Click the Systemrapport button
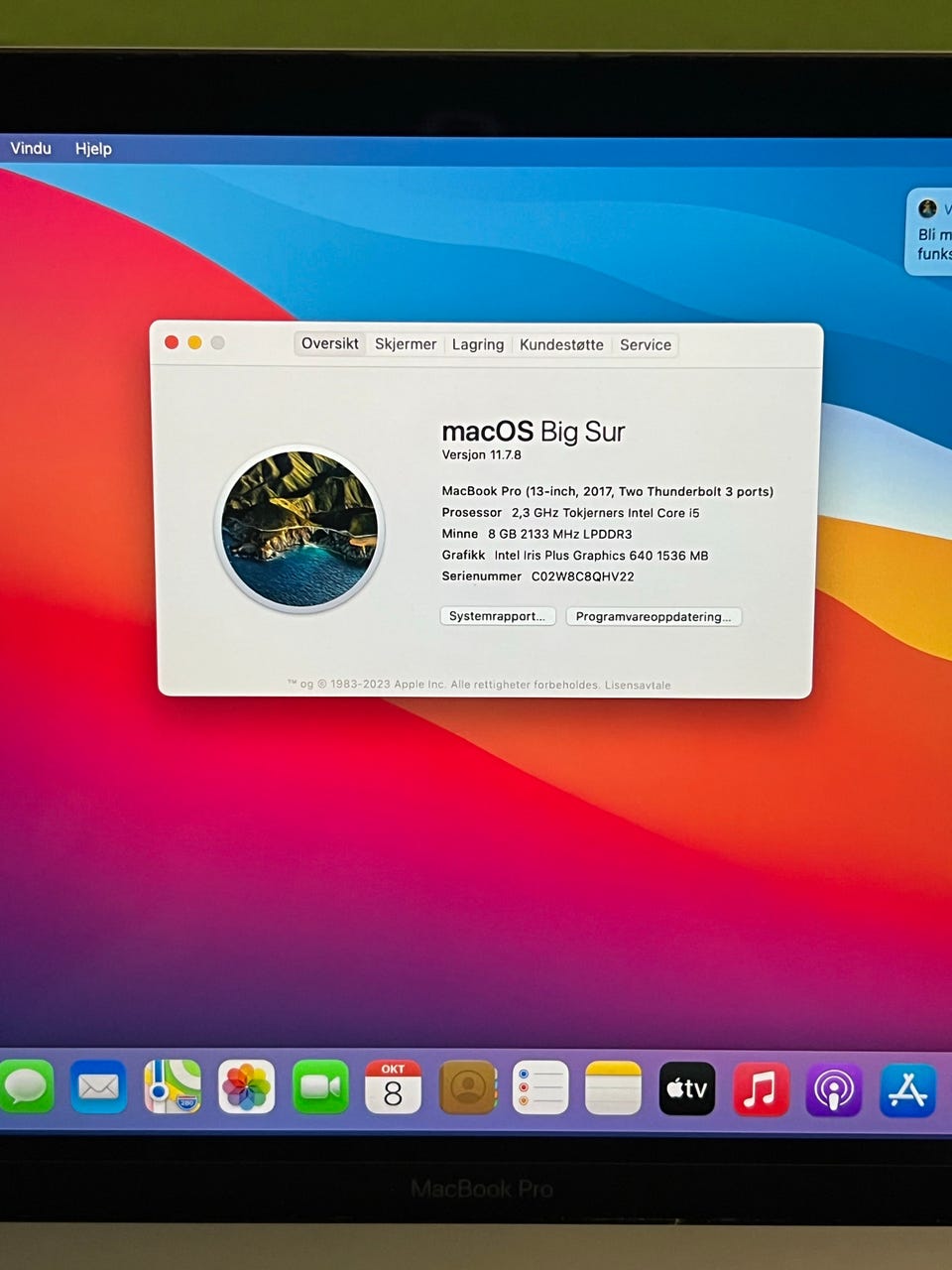 click(x=498, y=616)
